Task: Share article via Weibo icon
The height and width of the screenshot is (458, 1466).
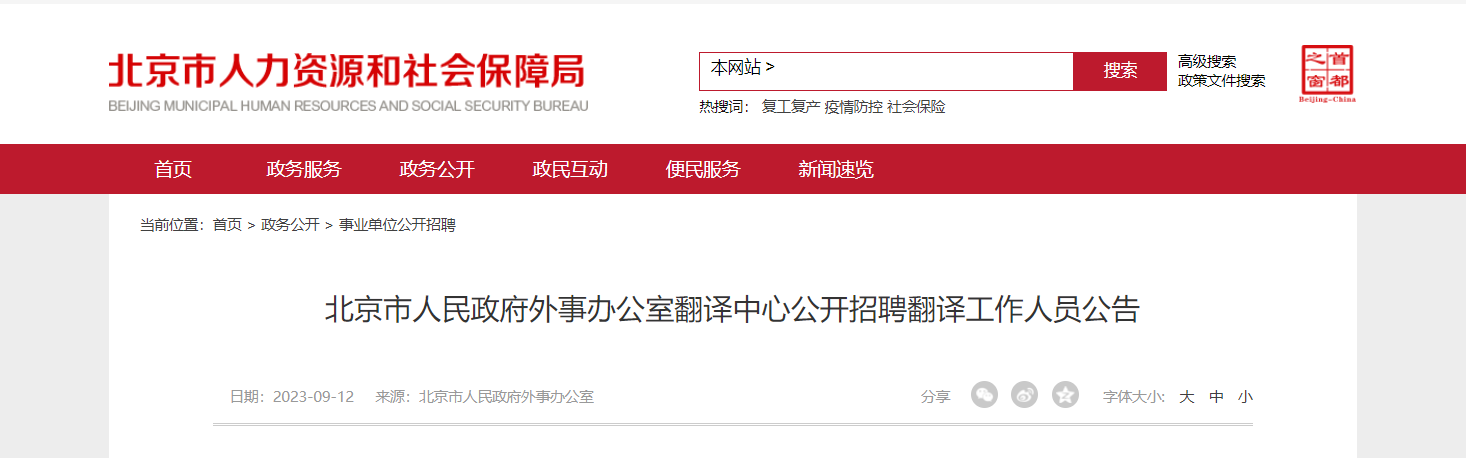Action: tap(1025, 395)
